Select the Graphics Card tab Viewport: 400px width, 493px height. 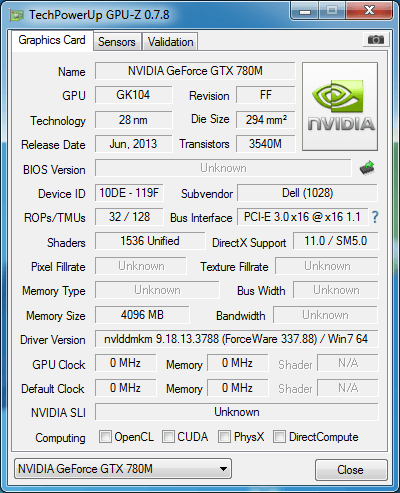click(x=52, y=40)
